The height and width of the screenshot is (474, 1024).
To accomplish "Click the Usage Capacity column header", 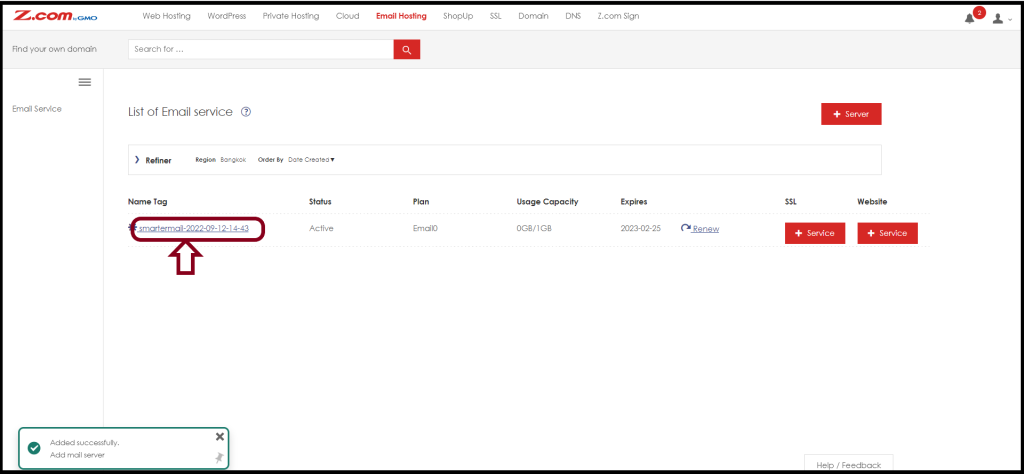I will tap(547, 202).
